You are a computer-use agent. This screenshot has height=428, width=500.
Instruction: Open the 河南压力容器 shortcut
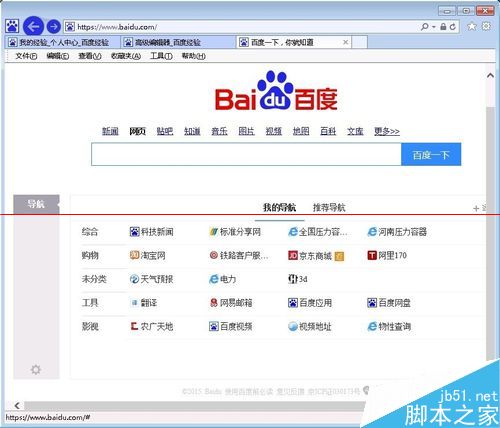coord(397,232)
